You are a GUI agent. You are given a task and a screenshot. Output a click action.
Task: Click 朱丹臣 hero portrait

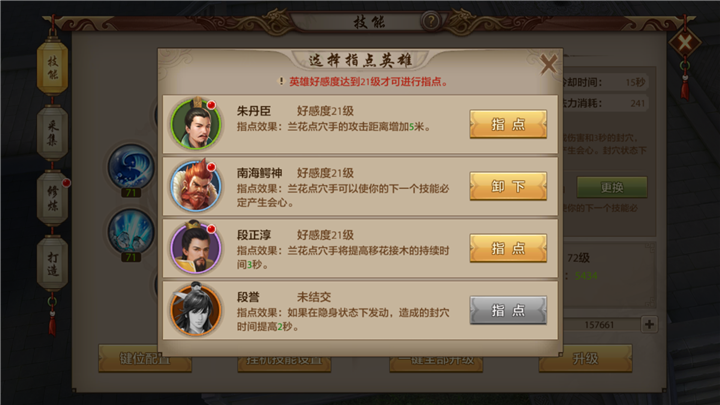(196, 124)
